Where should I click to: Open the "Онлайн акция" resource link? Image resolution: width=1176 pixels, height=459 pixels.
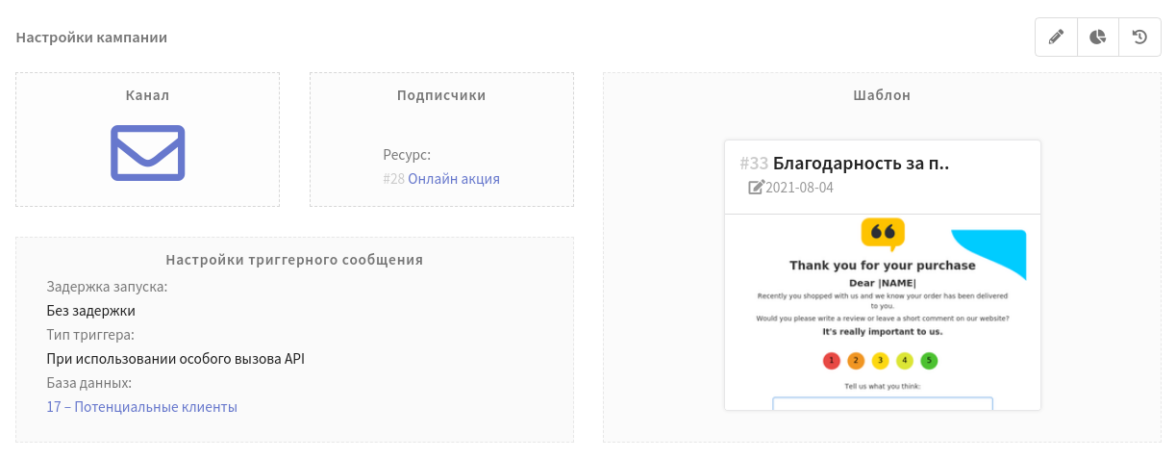(453, 179)
